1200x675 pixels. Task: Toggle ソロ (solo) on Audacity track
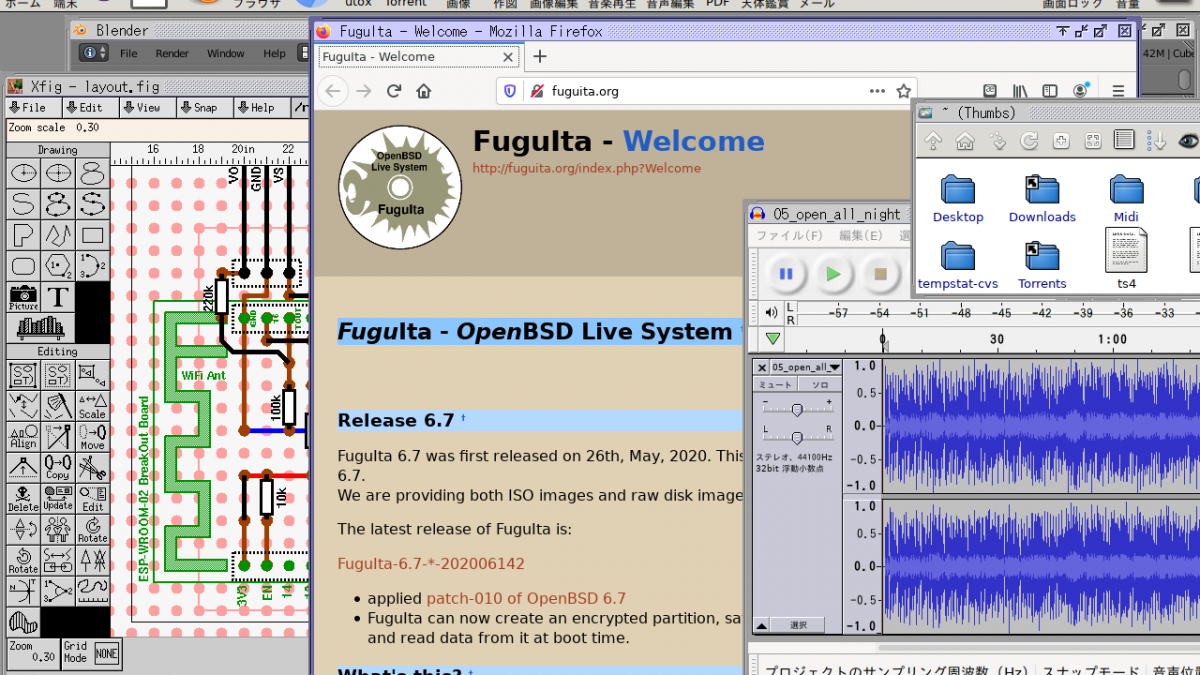tap(820, 384)
